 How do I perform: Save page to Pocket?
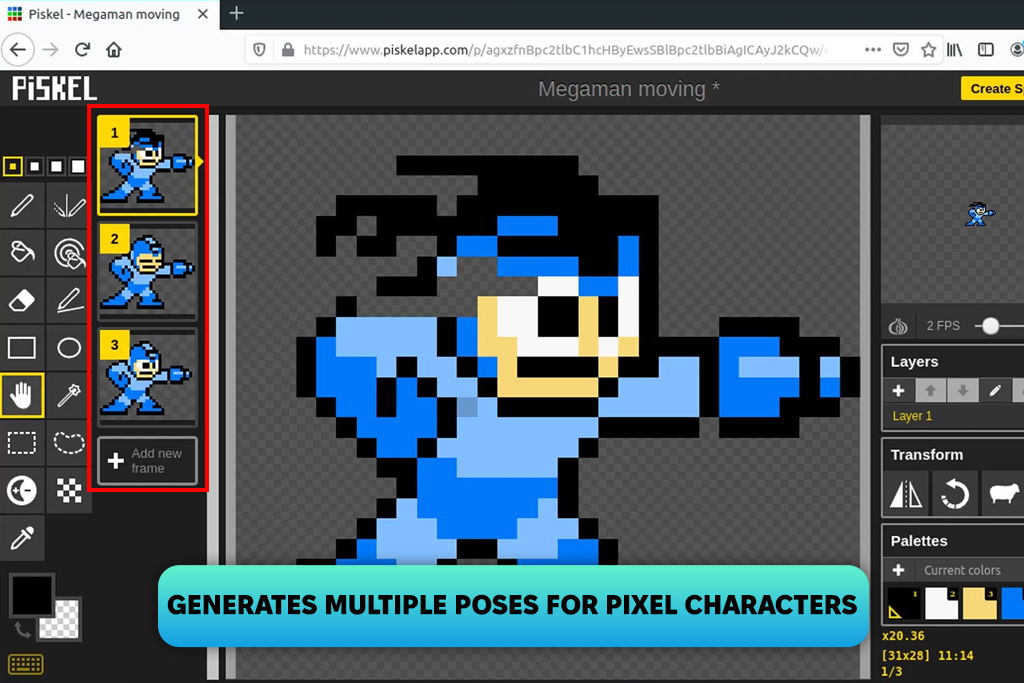[x=901, y=50]
